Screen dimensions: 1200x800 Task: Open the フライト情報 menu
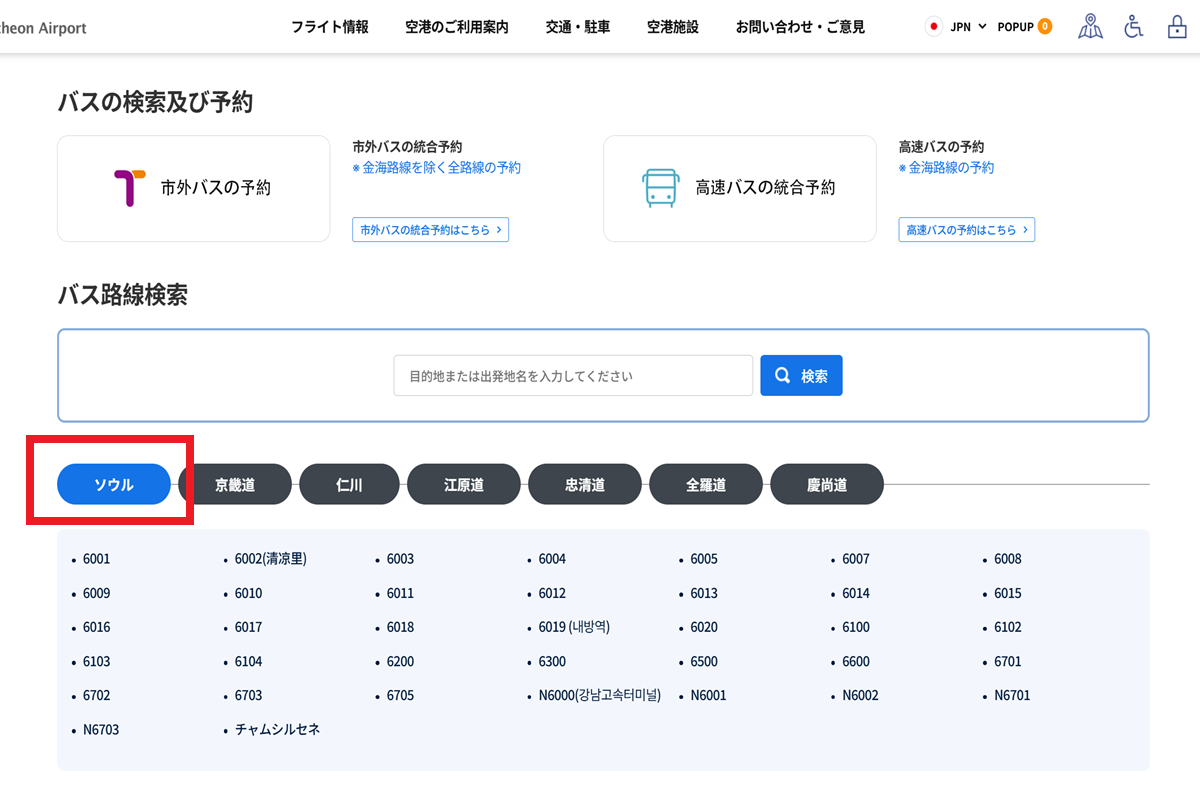click(x=330, y=27)
